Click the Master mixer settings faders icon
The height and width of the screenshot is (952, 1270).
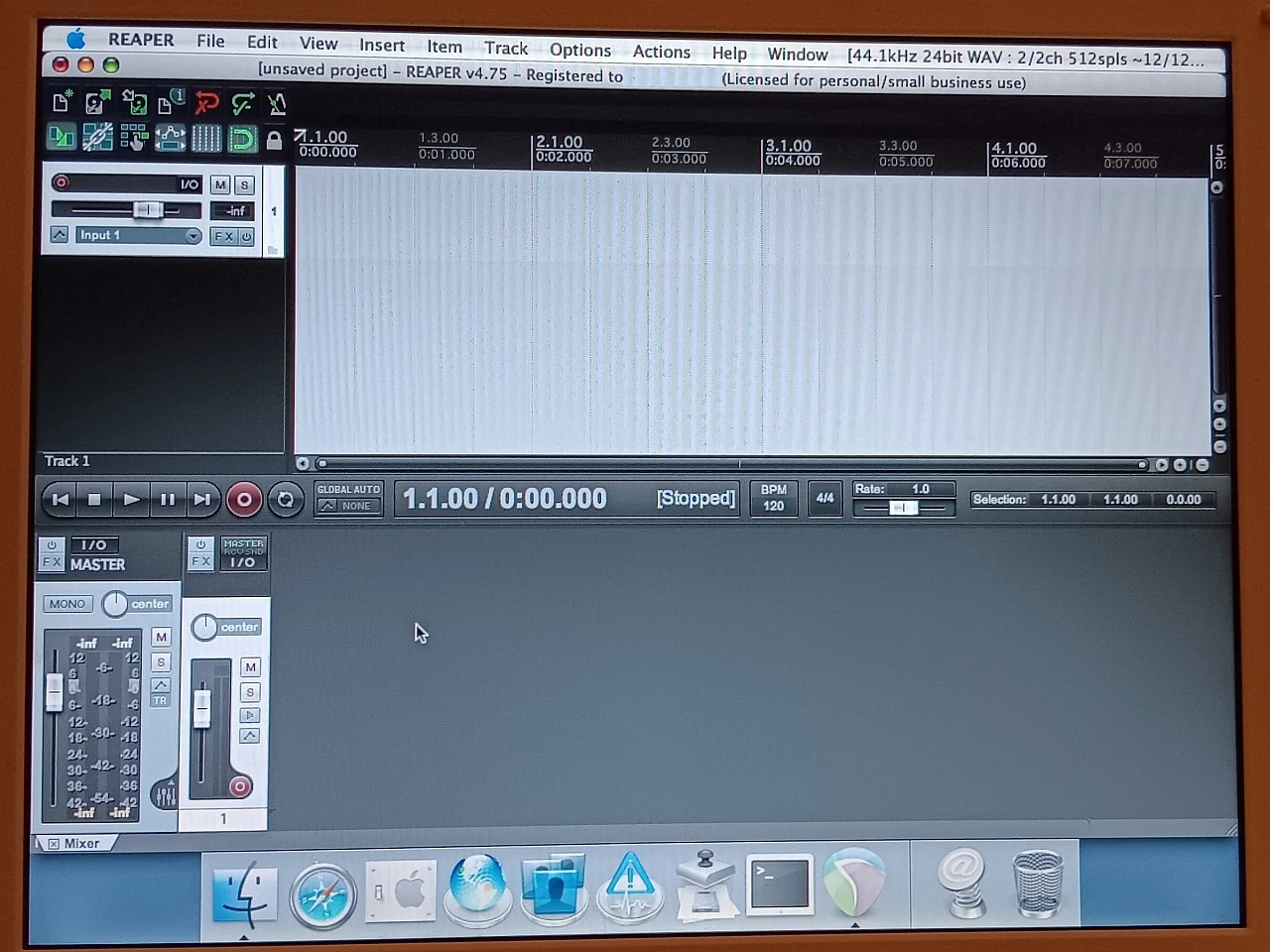tap(166, 794)
